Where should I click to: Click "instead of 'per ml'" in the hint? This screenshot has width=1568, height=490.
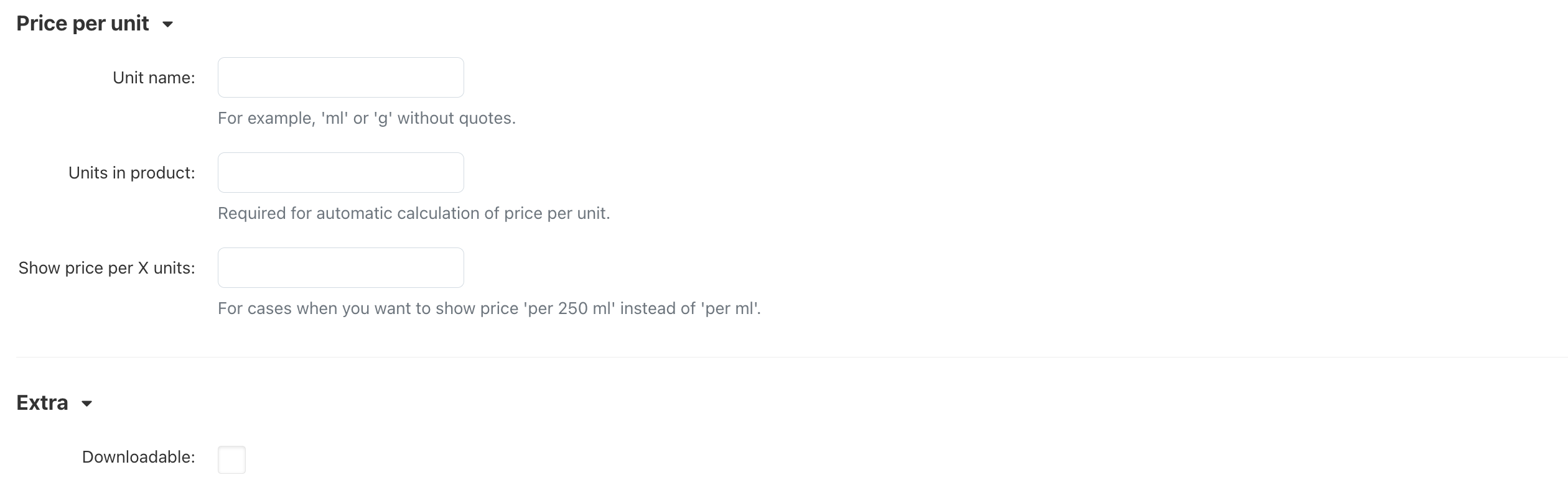pyautogui.click(x=689, y=308)
